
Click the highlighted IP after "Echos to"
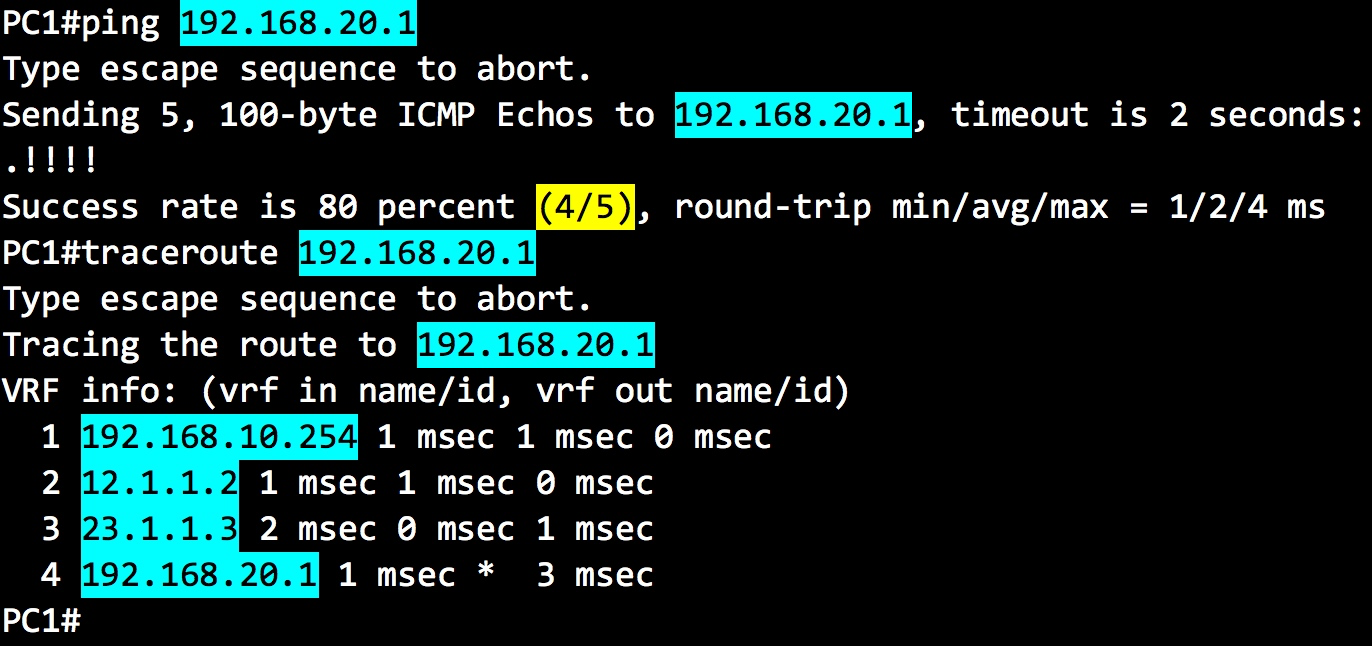click(x=792, y=115)
